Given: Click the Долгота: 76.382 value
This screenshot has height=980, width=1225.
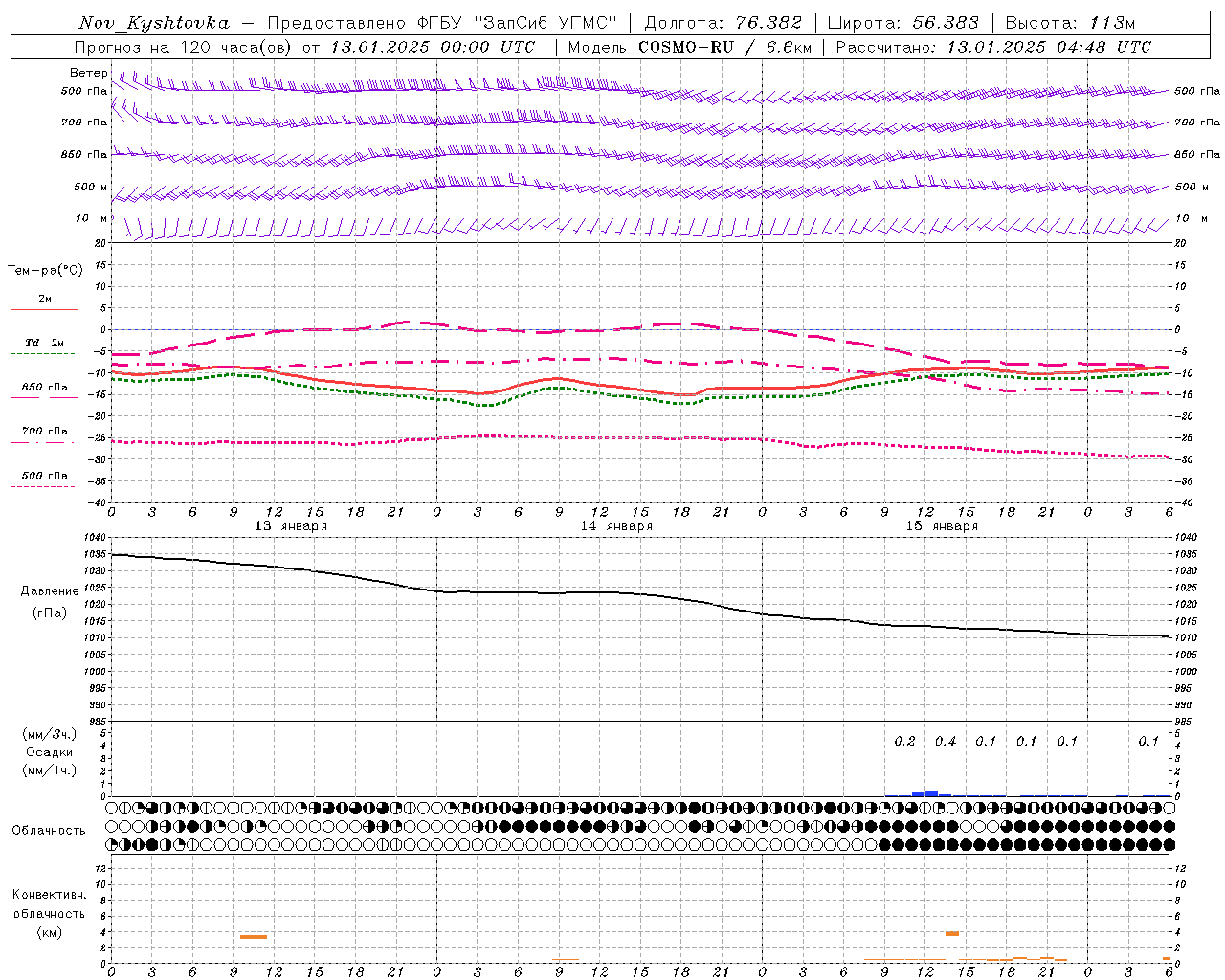Looking at the screenshot, I should click(x=723, y=23).
